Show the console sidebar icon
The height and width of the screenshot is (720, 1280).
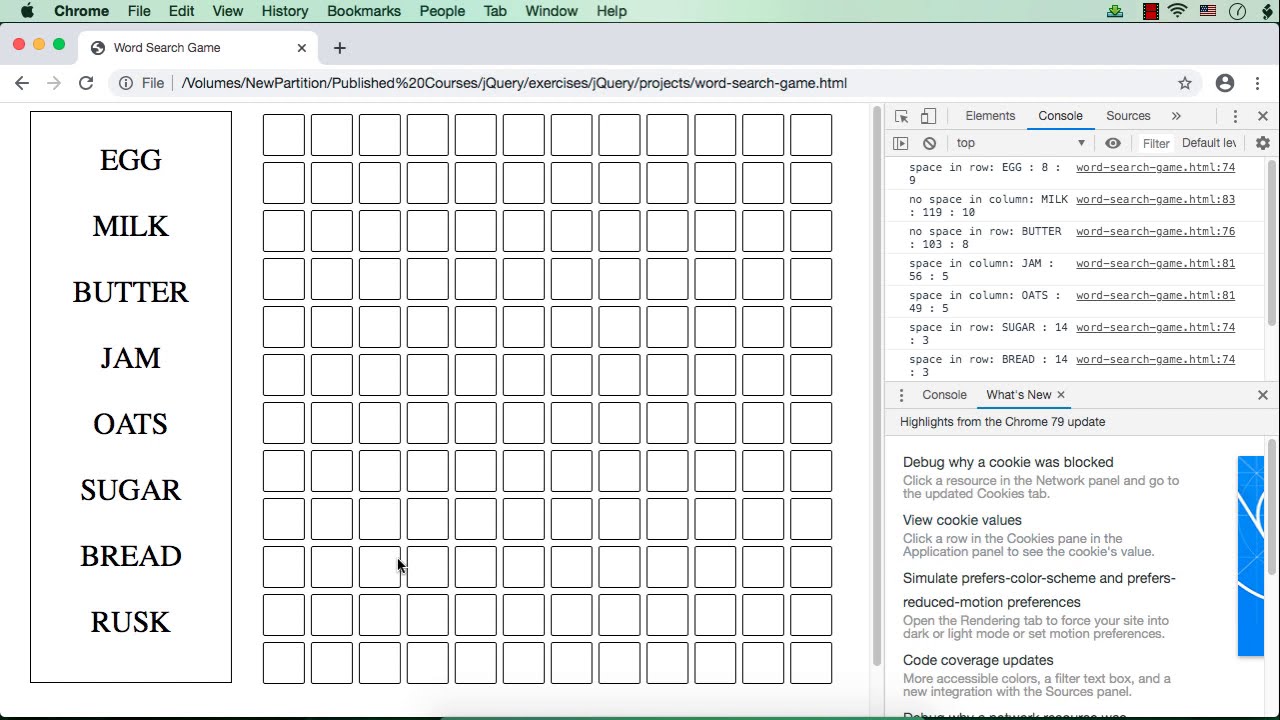pos(901,143)
